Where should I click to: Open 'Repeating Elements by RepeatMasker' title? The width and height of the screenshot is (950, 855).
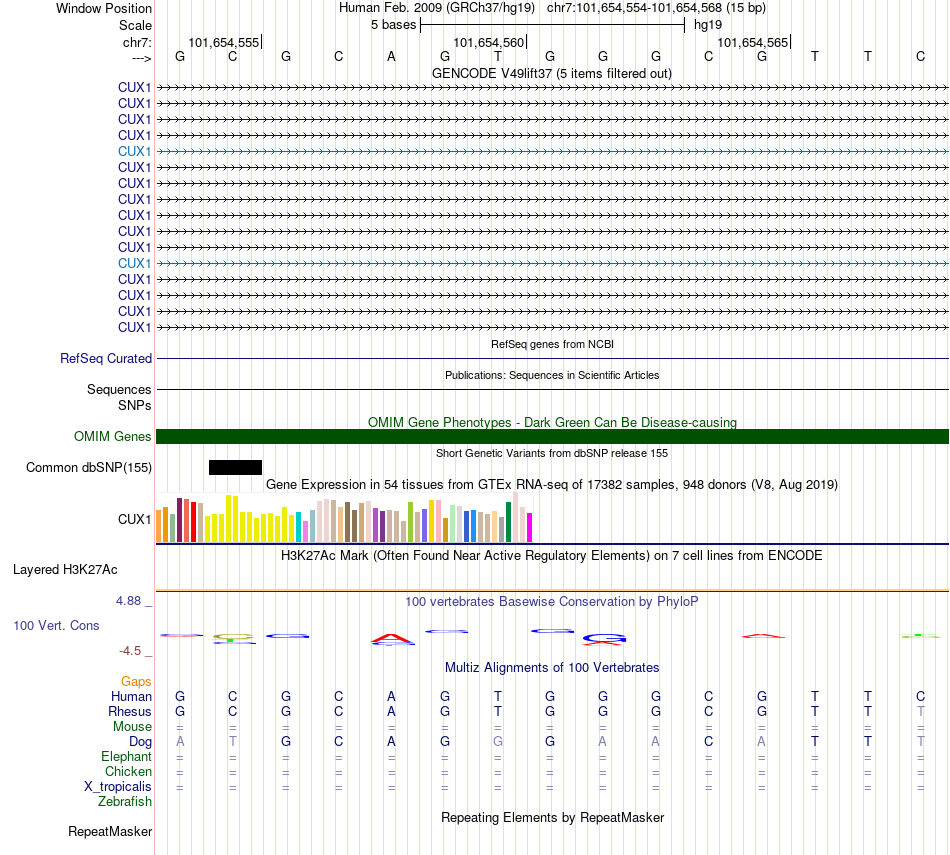pos(553,817)
